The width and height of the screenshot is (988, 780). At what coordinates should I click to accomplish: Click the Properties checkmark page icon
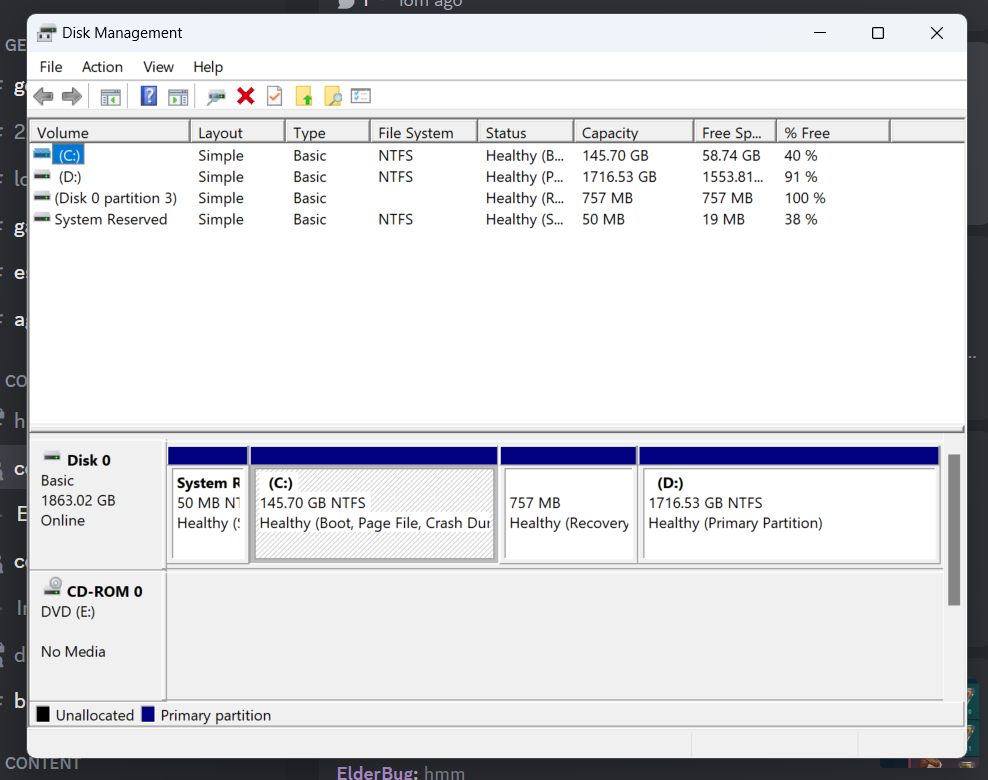tap(274, 97)
